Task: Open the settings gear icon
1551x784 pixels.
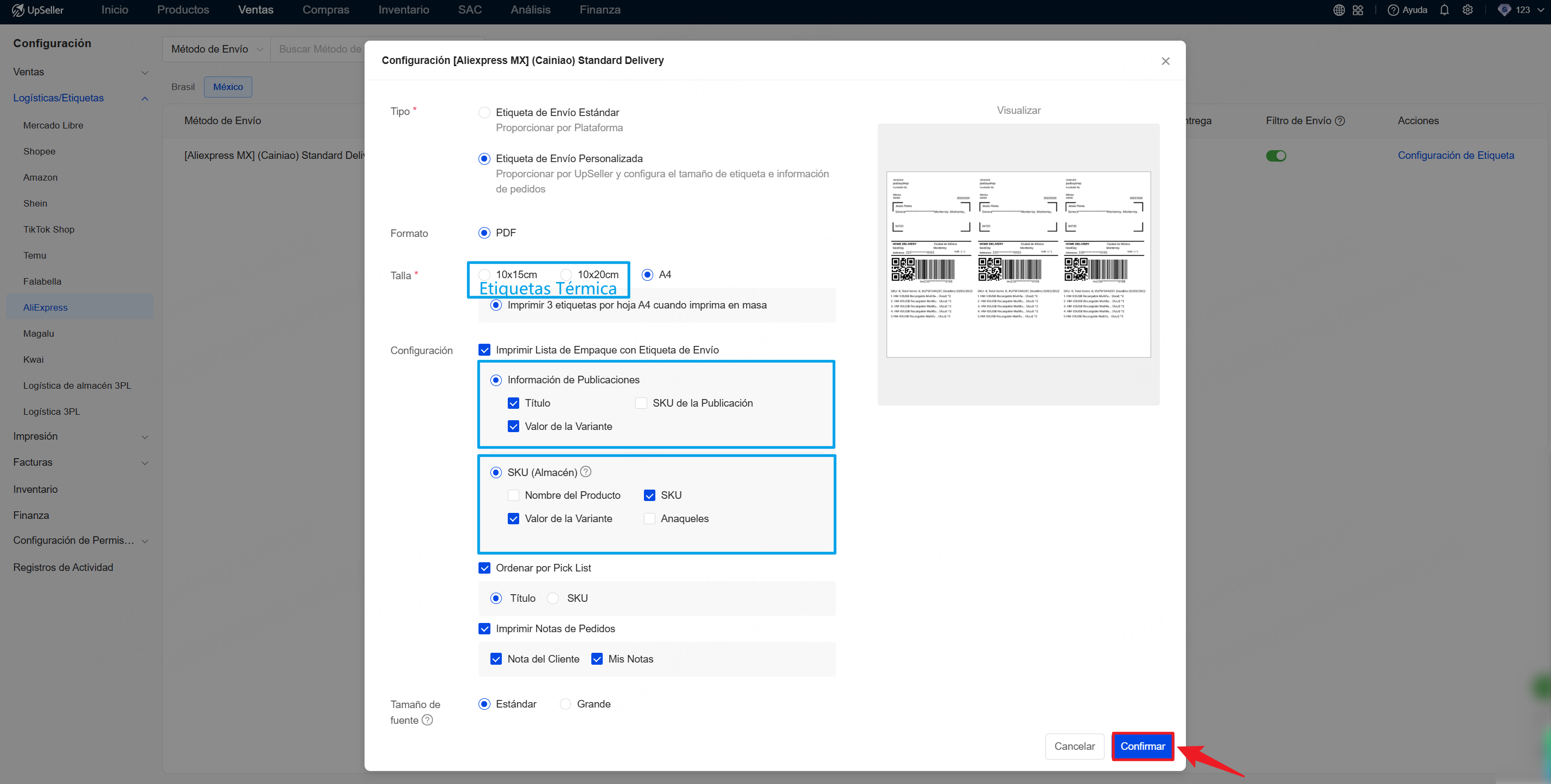Action: point(1467,10)
